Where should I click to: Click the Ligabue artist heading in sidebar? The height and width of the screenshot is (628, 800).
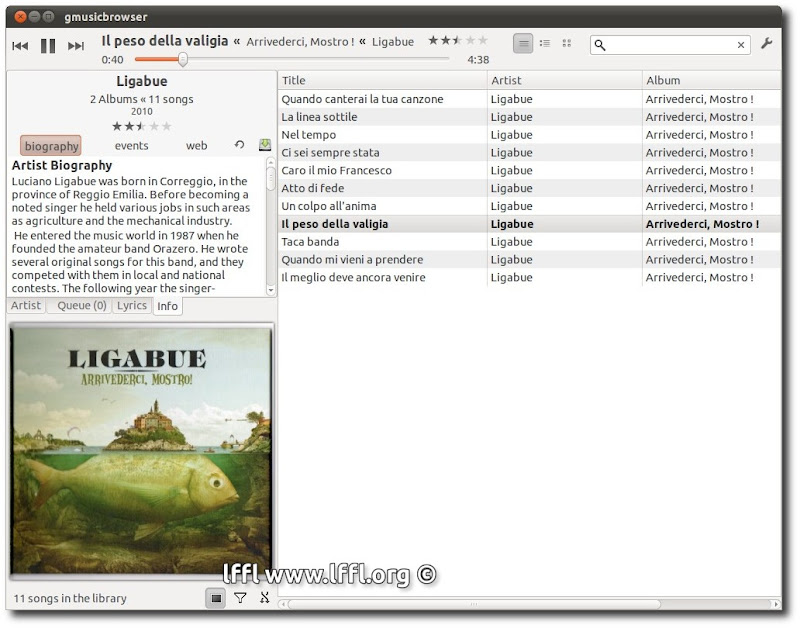pyautogui.click(x=141, y=81)
